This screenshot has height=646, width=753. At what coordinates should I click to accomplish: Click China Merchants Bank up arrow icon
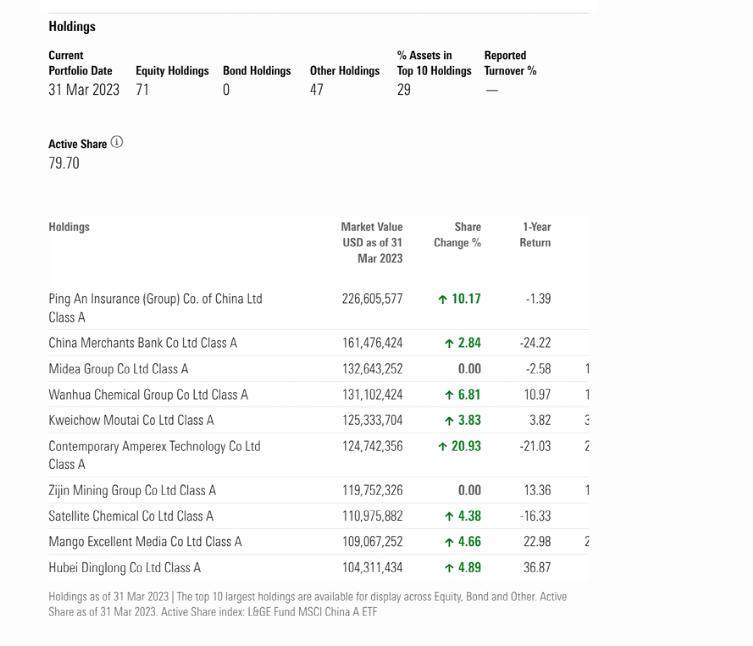coord(449,343)
